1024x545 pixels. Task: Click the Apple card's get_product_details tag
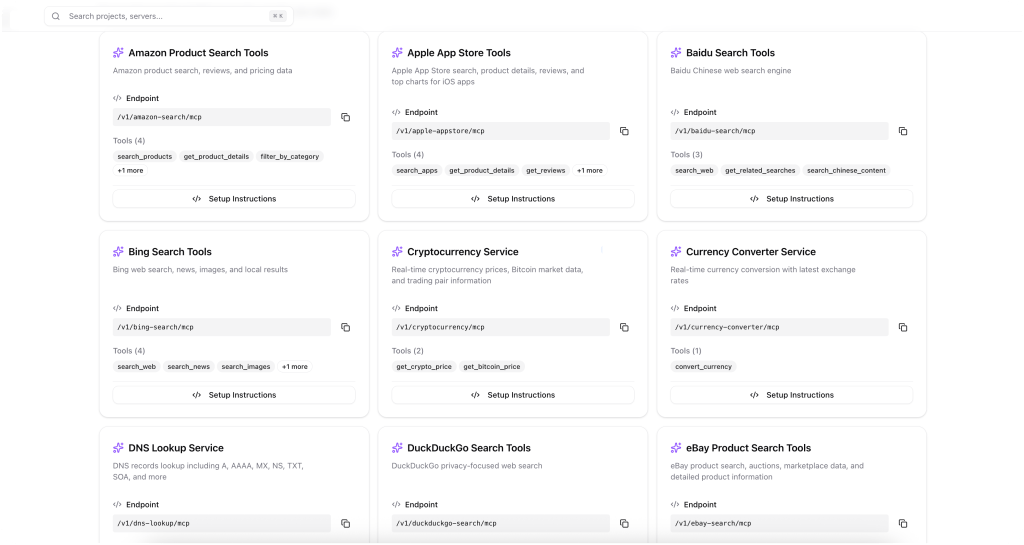pos(482,171)
